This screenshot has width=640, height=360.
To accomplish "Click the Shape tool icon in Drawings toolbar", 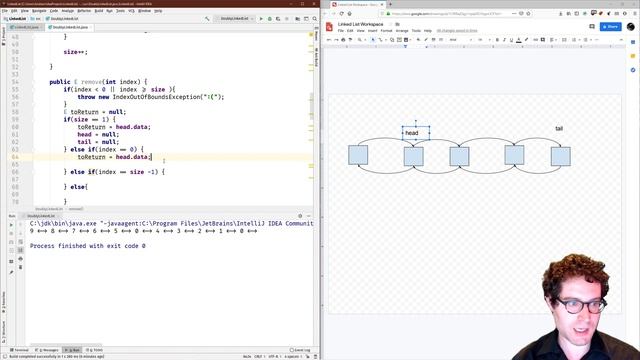I will [392, 40].
